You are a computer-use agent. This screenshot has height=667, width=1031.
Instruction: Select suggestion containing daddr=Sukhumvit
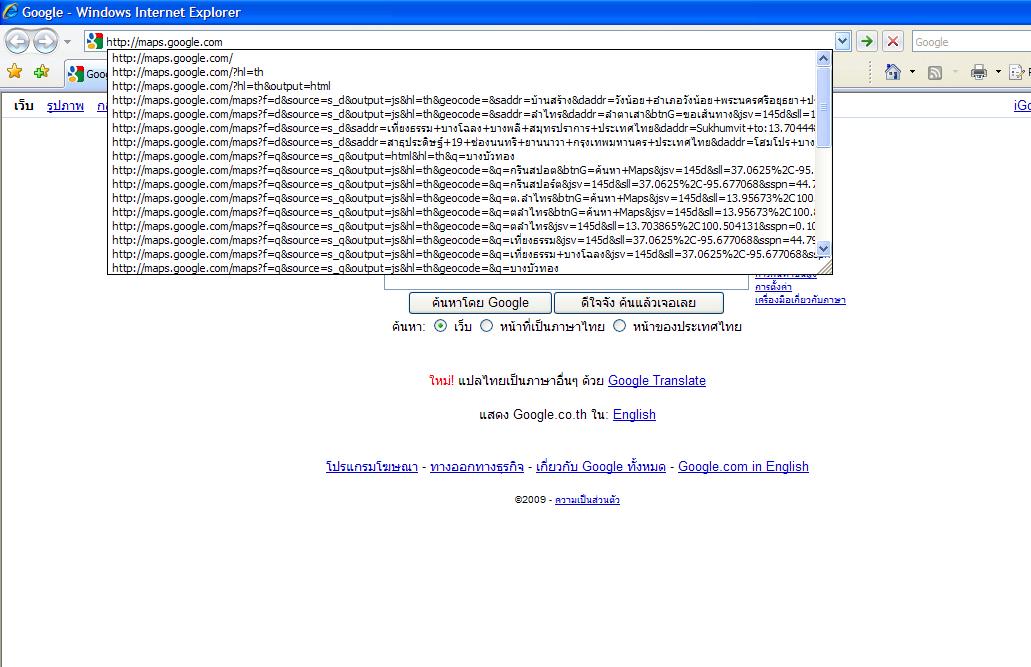(461, 128)
